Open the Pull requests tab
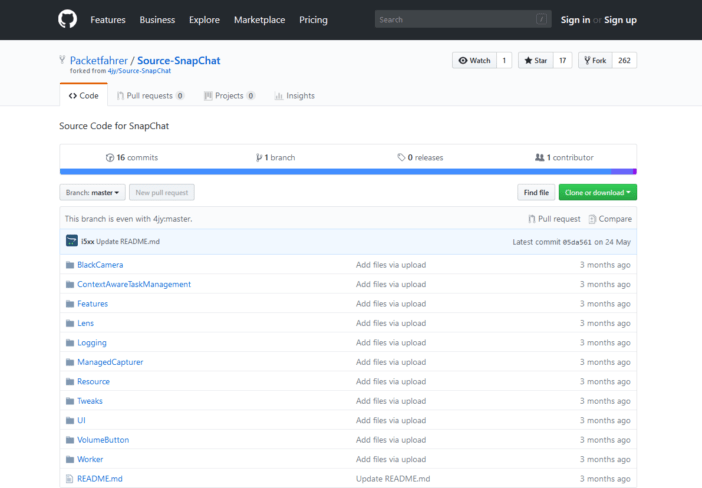 (150, 95)
